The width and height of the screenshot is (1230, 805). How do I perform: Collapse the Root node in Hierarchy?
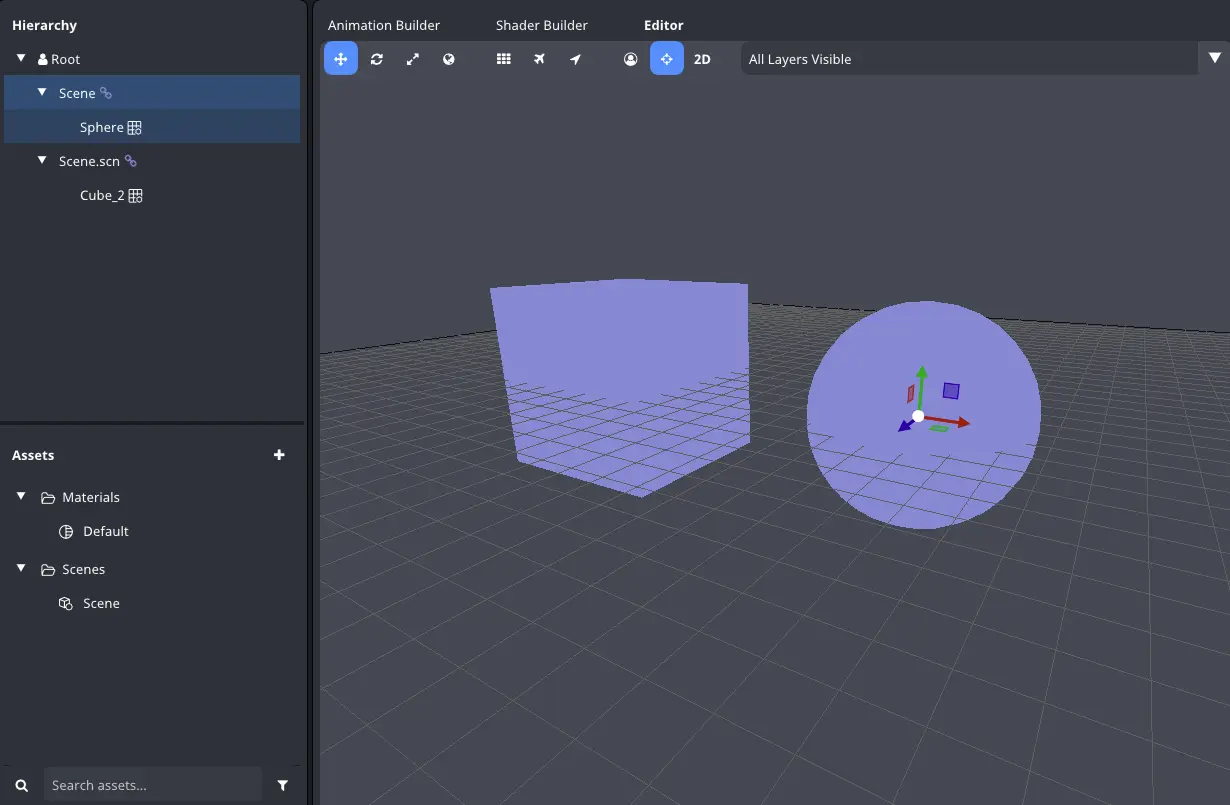[21, 58]
